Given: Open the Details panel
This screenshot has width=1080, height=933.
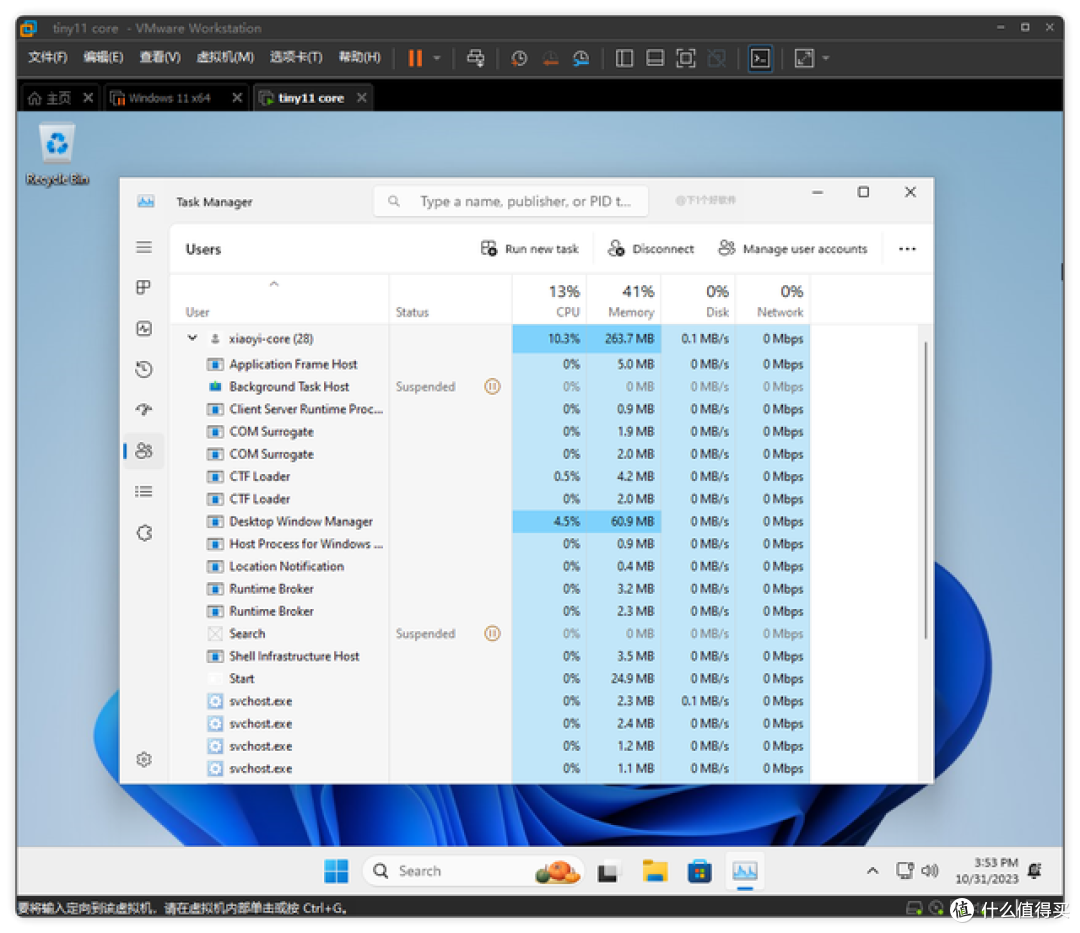Looking at the screenshot, I should tap(144, 491).
